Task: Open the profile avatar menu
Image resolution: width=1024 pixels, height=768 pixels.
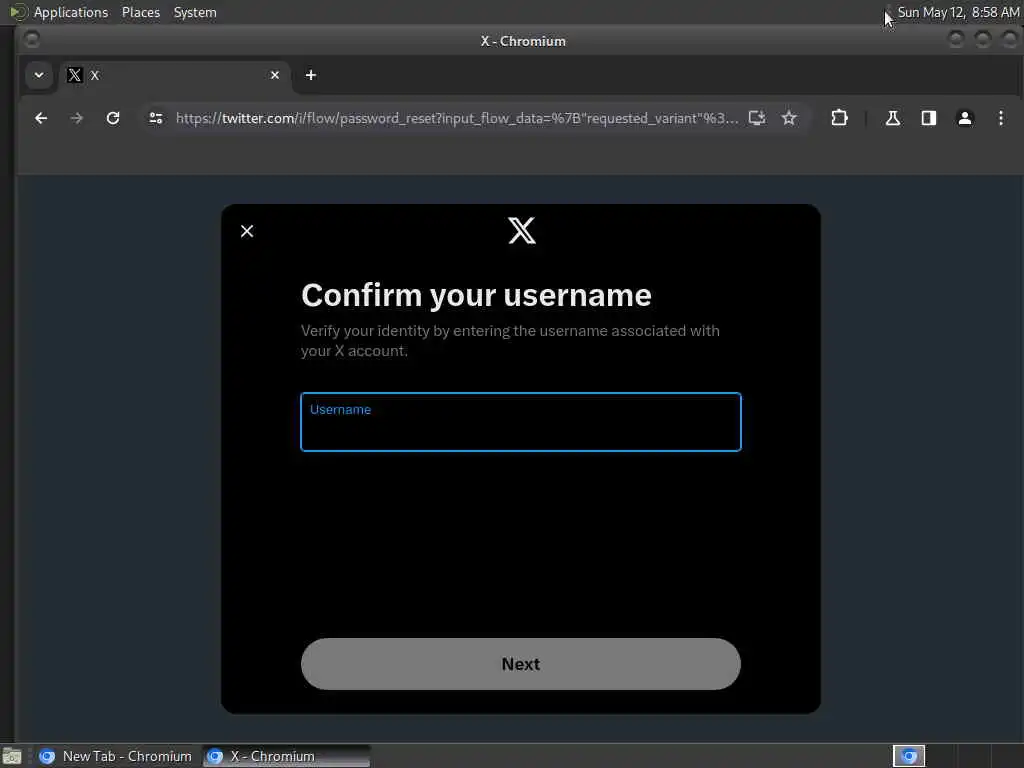Action: click(x=965, y=118)
